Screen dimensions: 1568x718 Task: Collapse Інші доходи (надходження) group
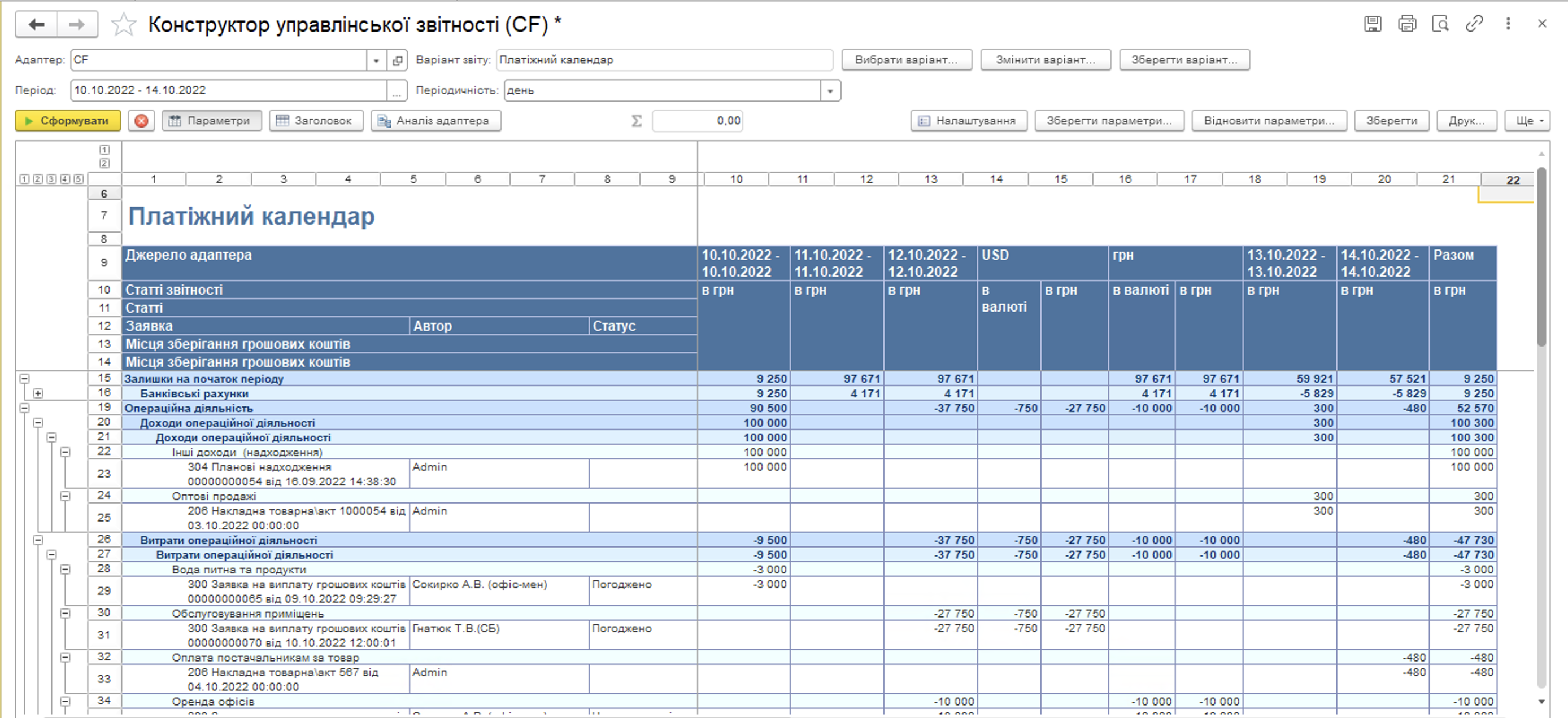click(x=65, y=452)
